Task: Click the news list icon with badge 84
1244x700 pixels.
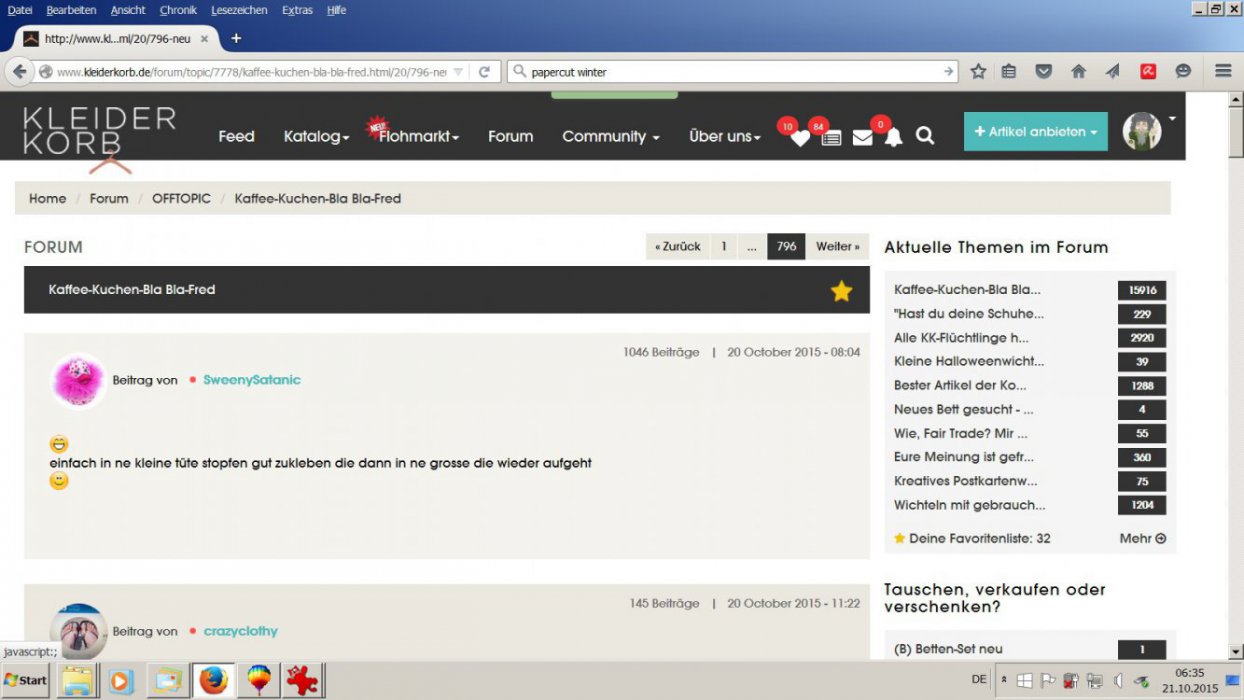Action: pyautogui.click(x=831, y=138)
